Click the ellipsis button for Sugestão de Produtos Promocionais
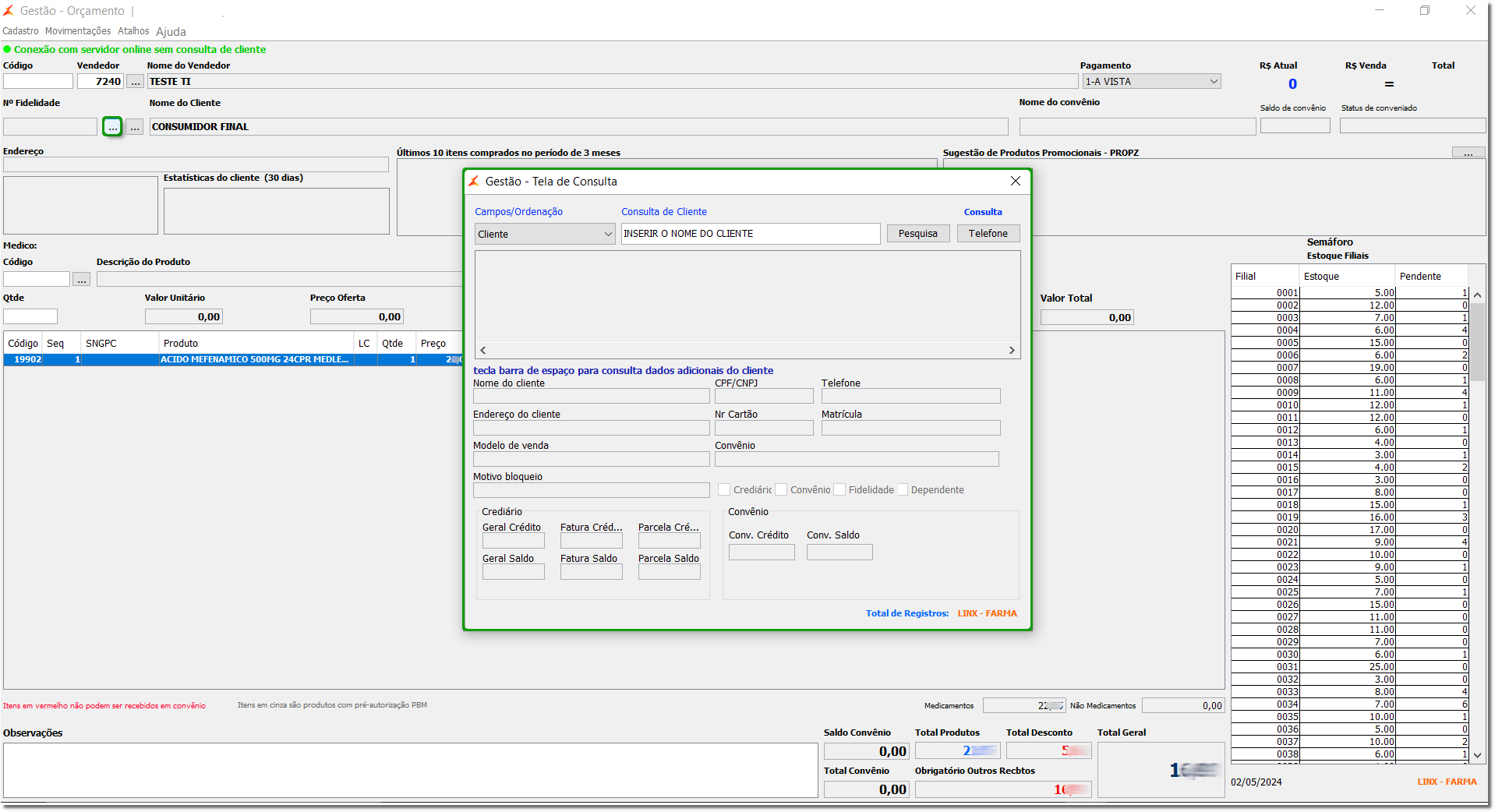 pyautogui.click(x=1468, y=153)
